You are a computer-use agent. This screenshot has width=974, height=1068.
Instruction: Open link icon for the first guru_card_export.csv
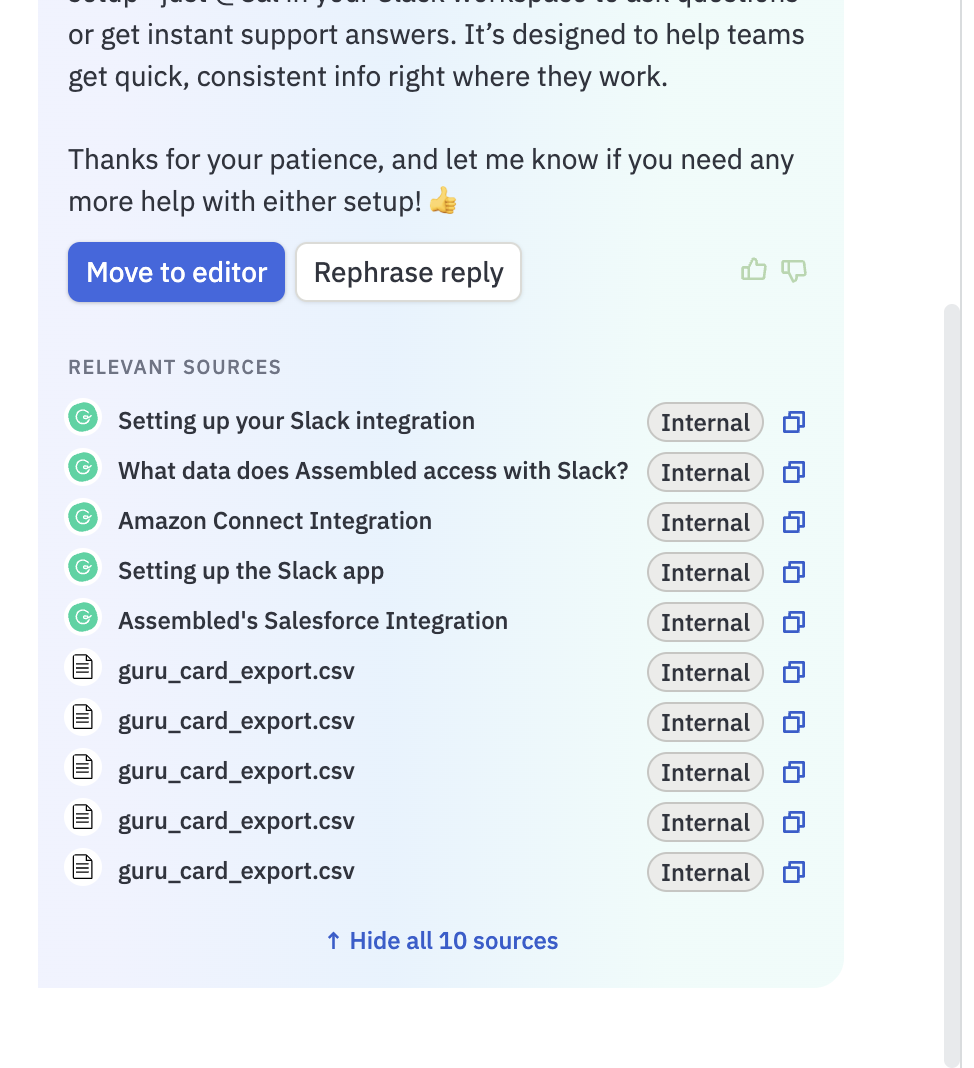point(794,672)
